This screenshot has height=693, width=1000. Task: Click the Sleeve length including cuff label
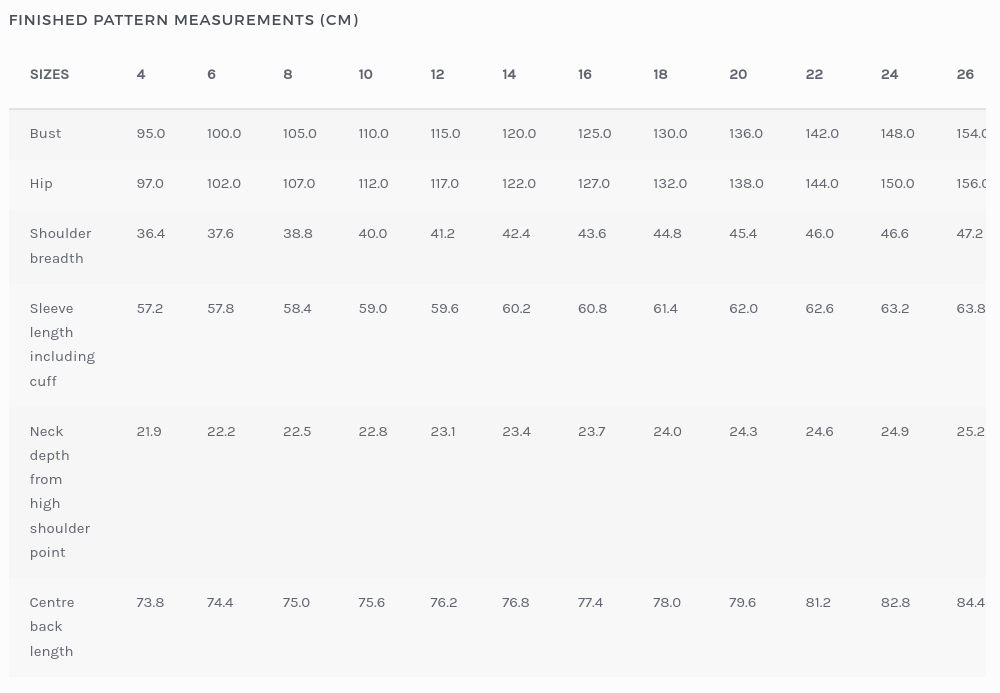pos(62,344)
